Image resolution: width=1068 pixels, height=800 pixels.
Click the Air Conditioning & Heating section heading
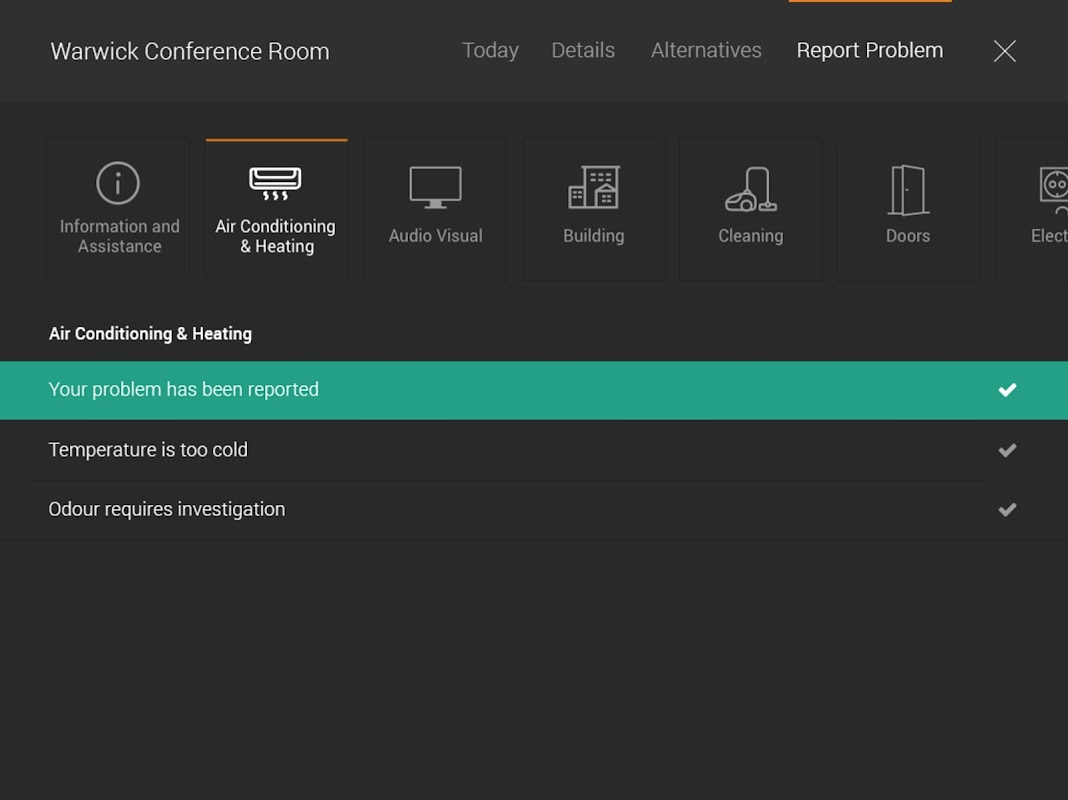151,334
